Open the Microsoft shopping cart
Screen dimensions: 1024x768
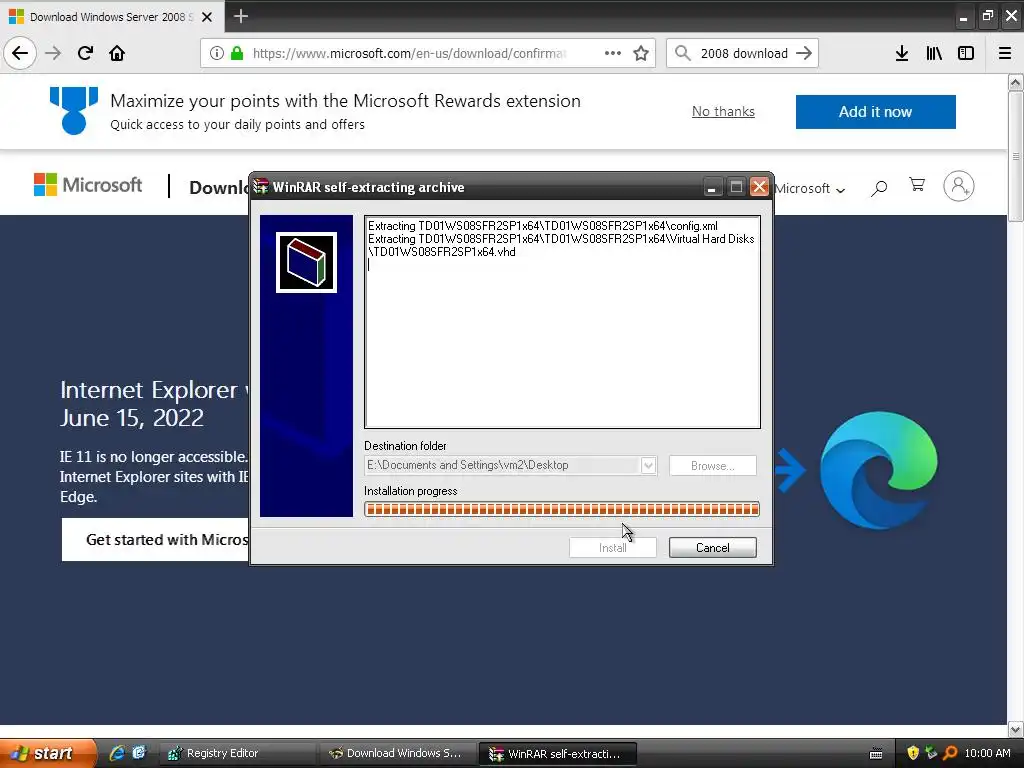(x=917, y=185)
